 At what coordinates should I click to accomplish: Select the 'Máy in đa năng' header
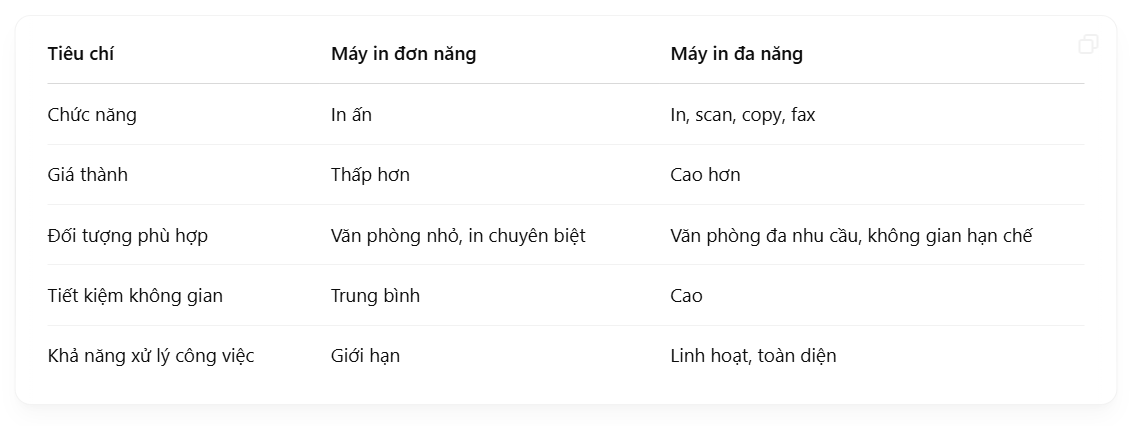pyautogui.click(x=736, y=54)
